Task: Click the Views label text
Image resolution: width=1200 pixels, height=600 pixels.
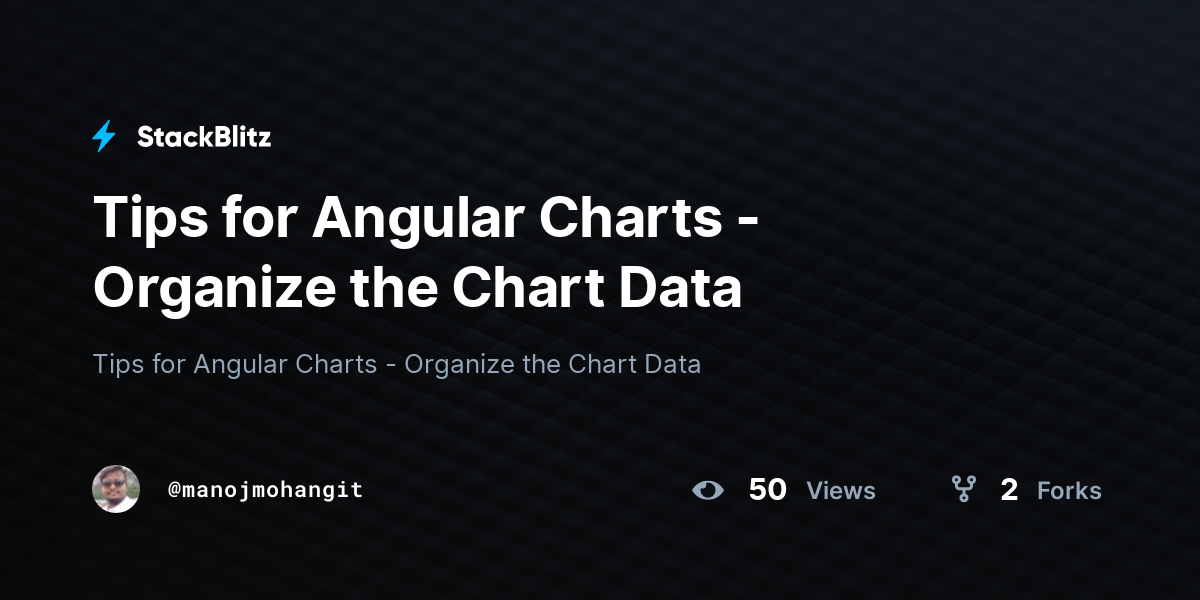Action: [841, 491]
